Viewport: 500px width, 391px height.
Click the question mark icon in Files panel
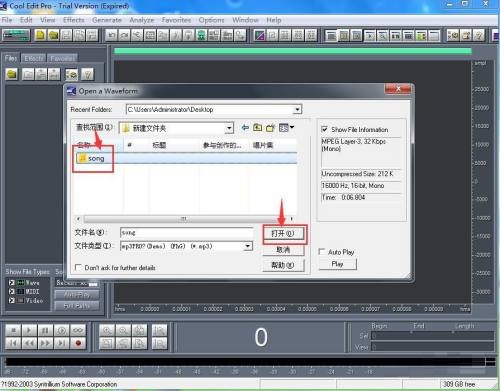[87, 74]
